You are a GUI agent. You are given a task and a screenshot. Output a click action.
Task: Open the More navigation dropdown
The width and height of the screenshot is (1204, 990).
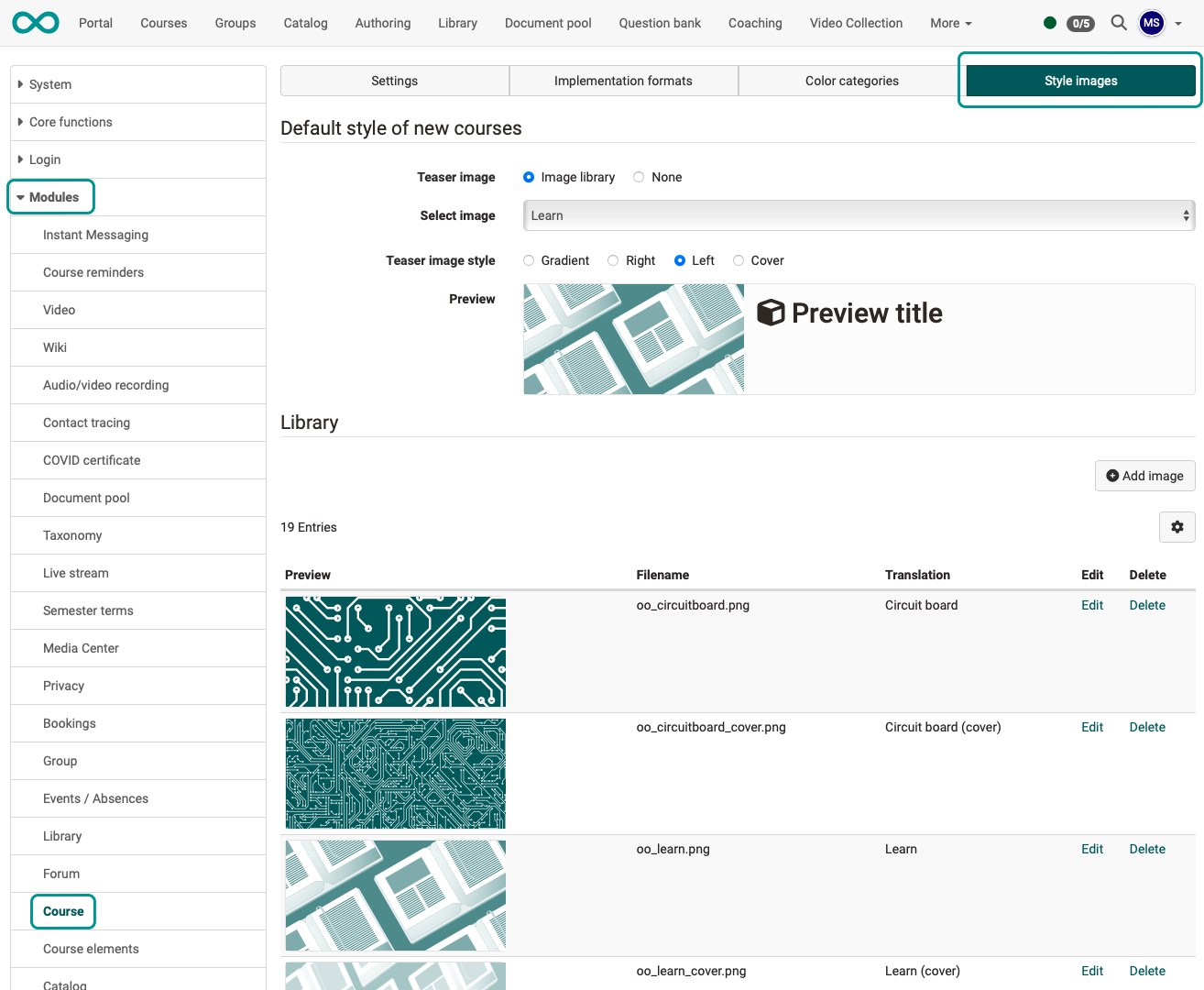950,23
